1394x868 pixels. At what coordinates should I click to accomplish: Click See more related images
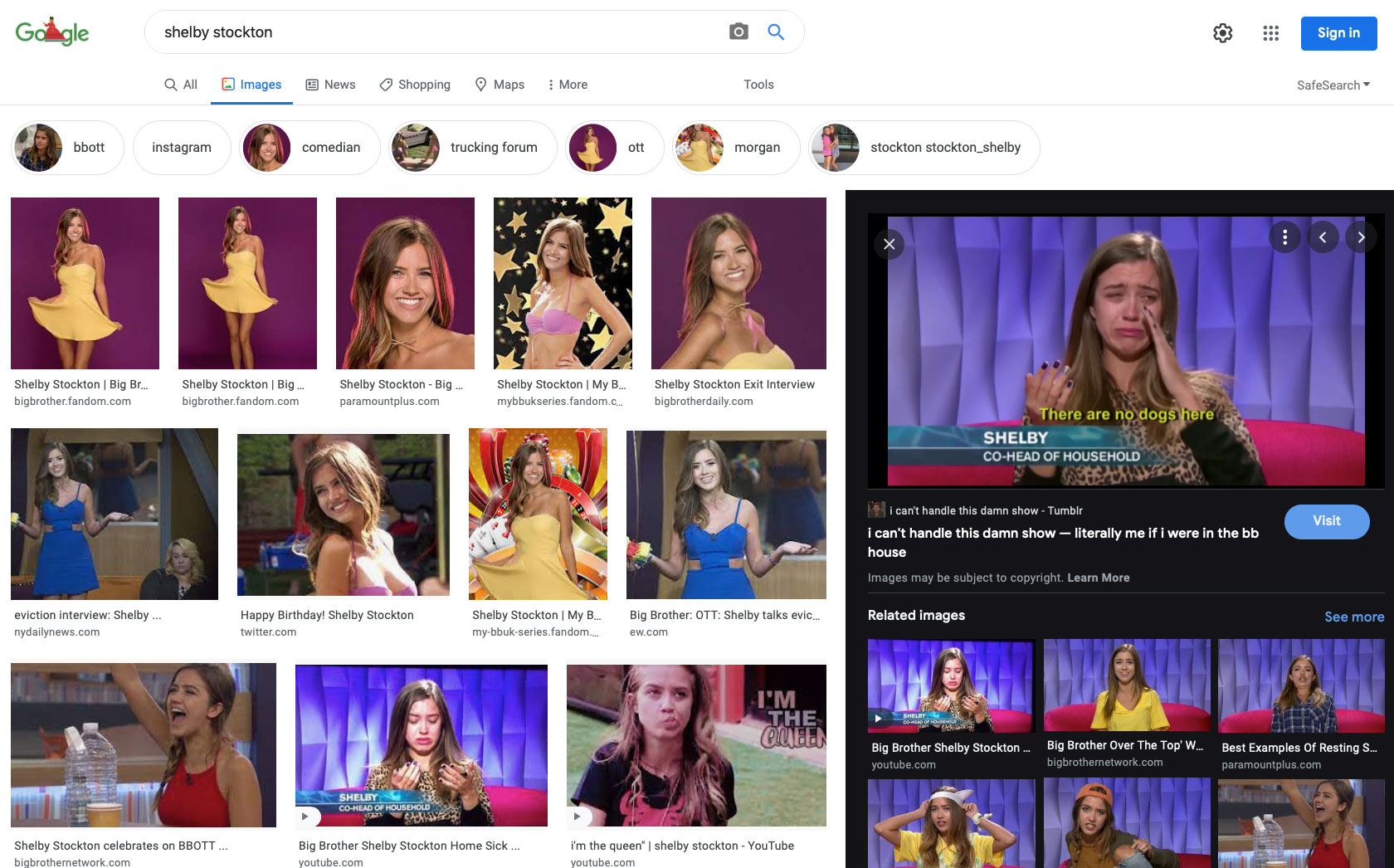pyautogui.click(x=1354, y=617)
